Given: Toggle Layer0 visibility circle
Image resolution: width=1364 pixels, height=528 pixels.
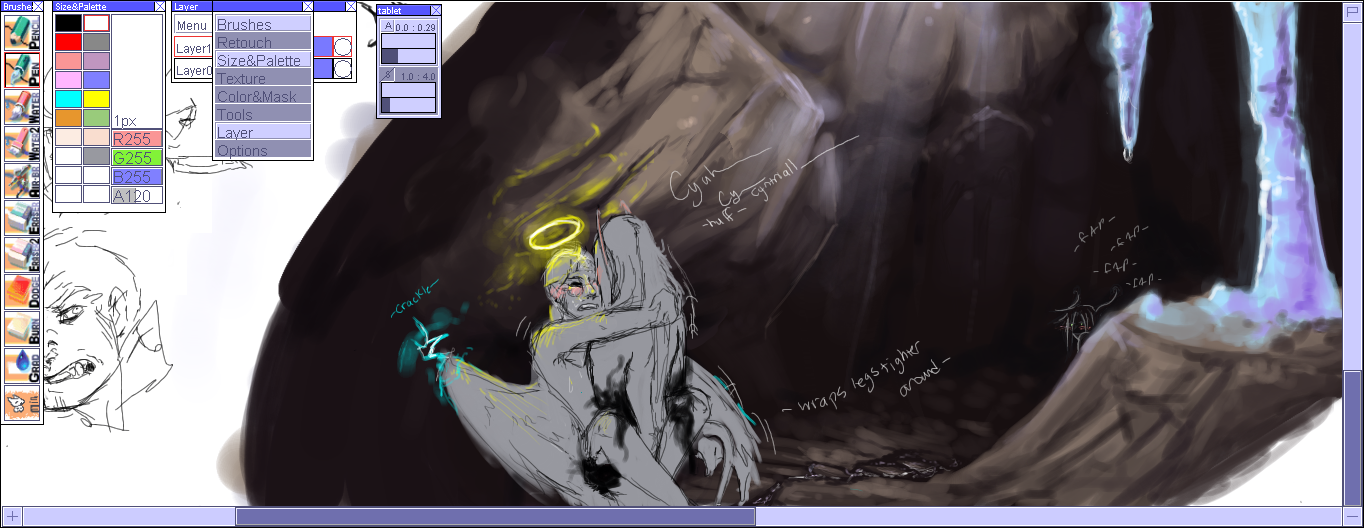Looking at the screenshot, I should (343, 69).
